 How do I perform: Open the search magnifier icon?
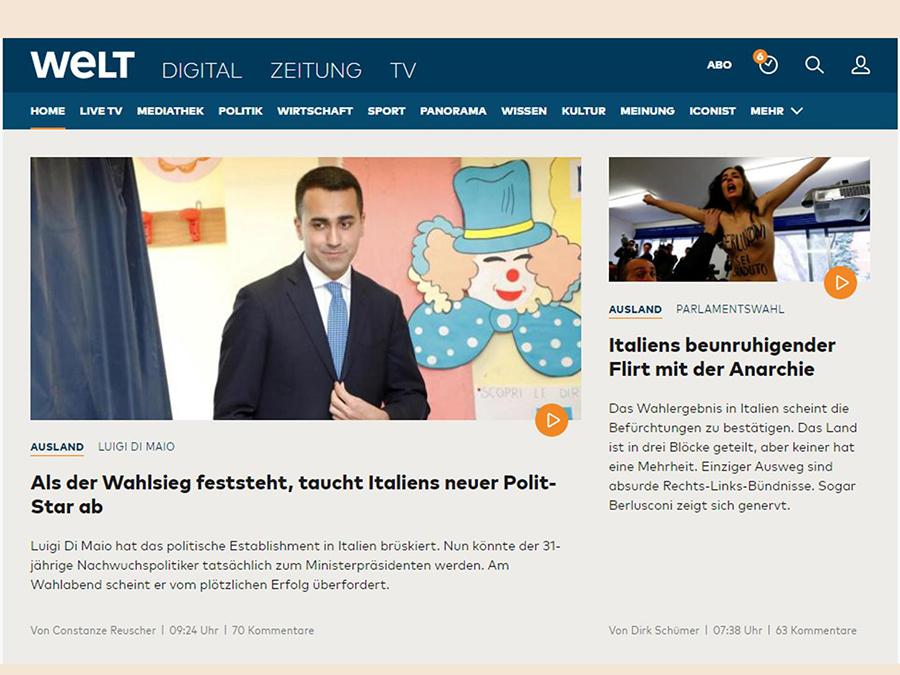815,65
